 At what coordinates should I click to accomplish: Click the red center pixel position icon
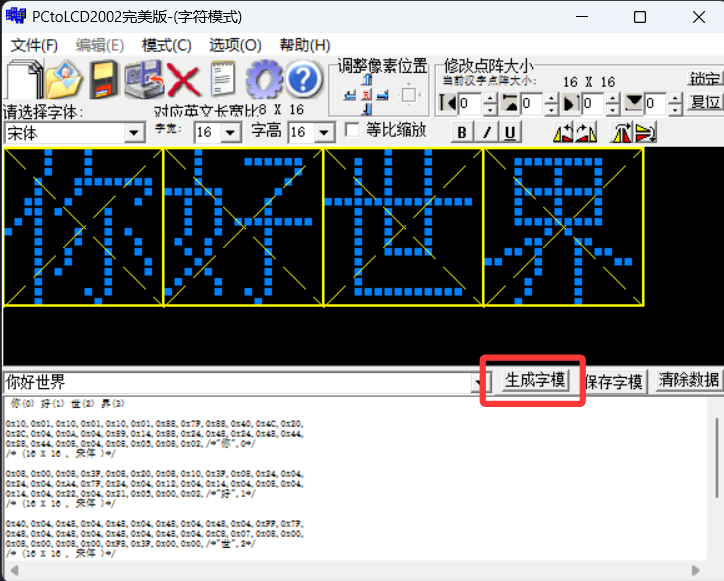tap(367, 95)
